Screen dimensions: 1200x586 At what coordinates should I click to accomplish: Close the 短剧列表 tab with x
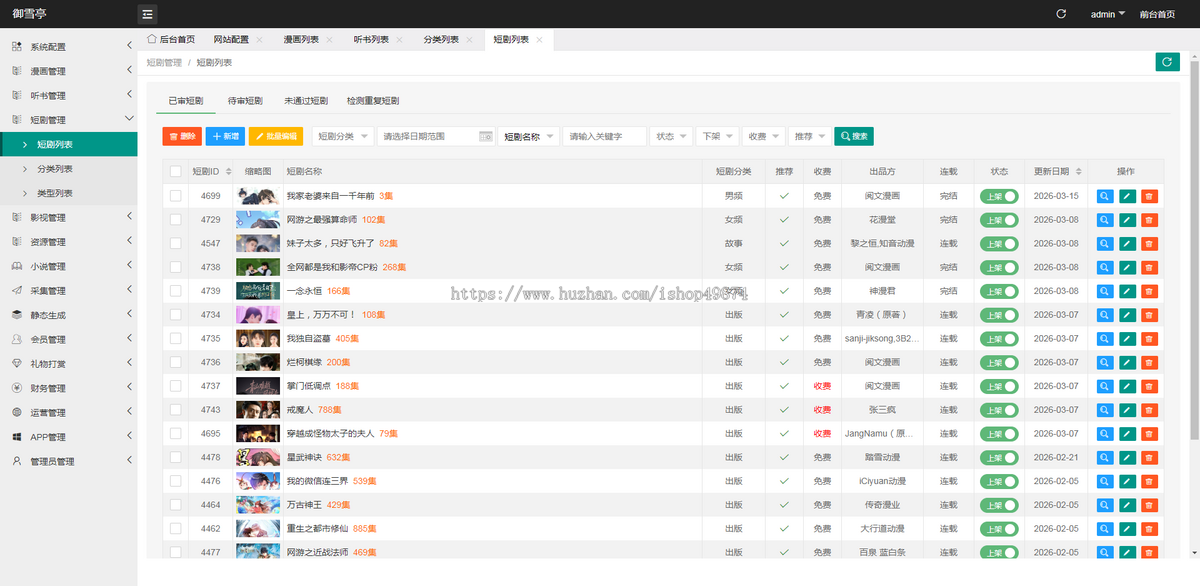tap(539, 40)
